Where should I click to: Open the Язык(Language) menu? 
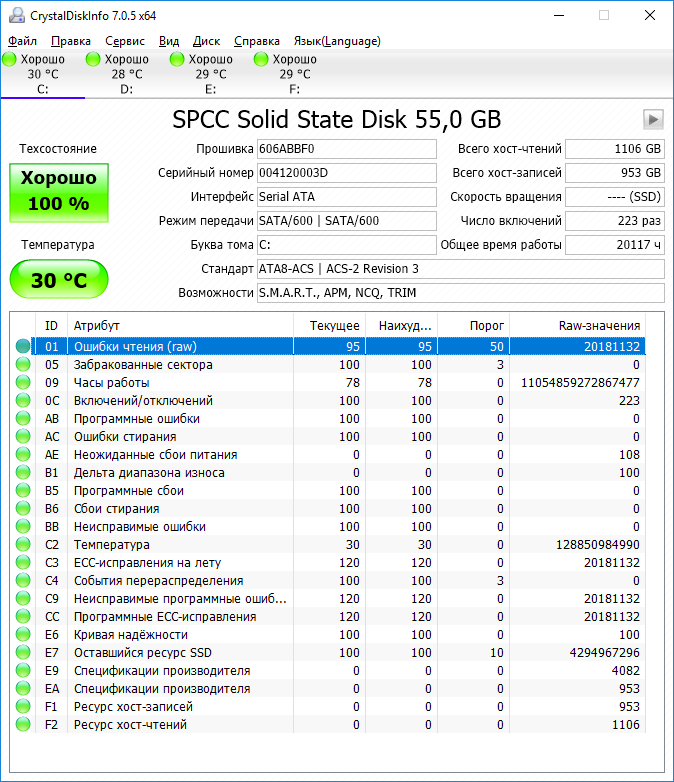pyautogui.click(x=337, y=41)
